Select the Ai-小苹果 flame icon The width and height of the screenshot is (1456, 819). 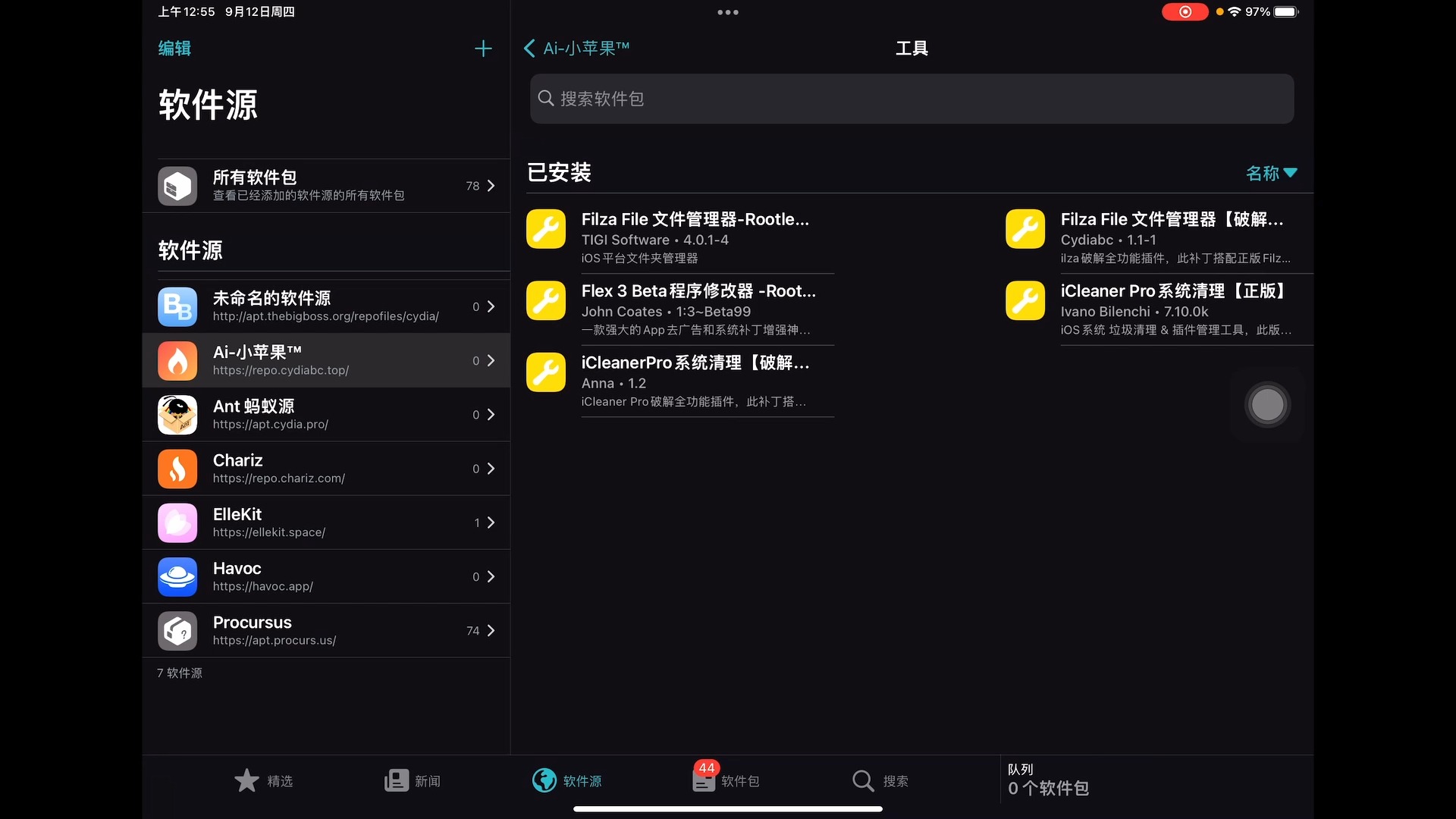click(177, 360)
